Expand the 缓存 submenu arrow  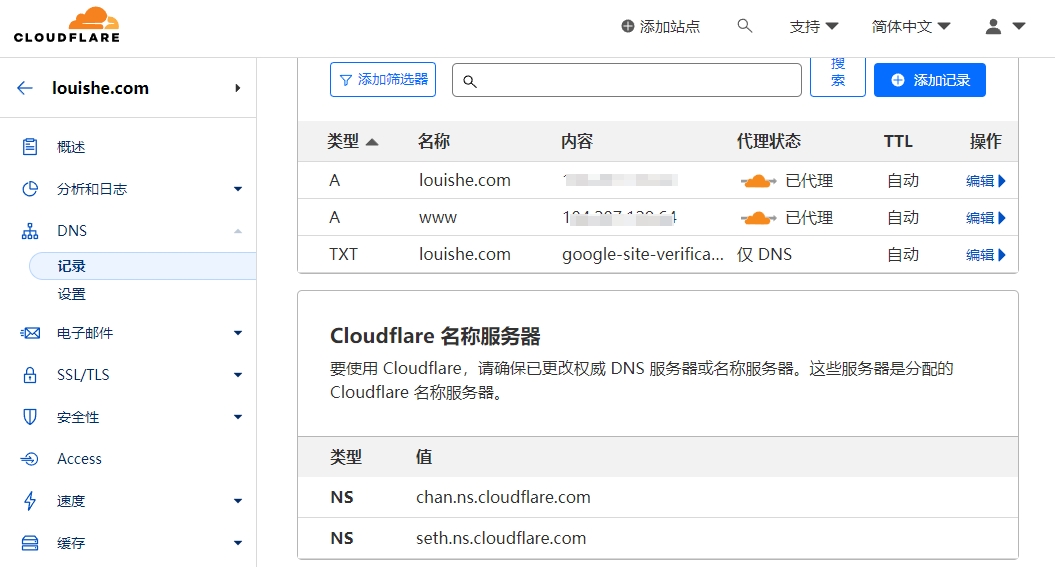click(x=238, y=543)
